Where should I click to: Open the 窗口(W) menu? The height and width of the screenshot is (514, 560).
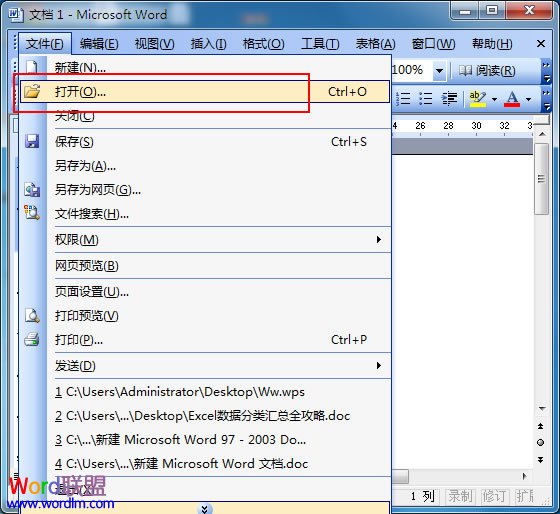click(433, 44)
